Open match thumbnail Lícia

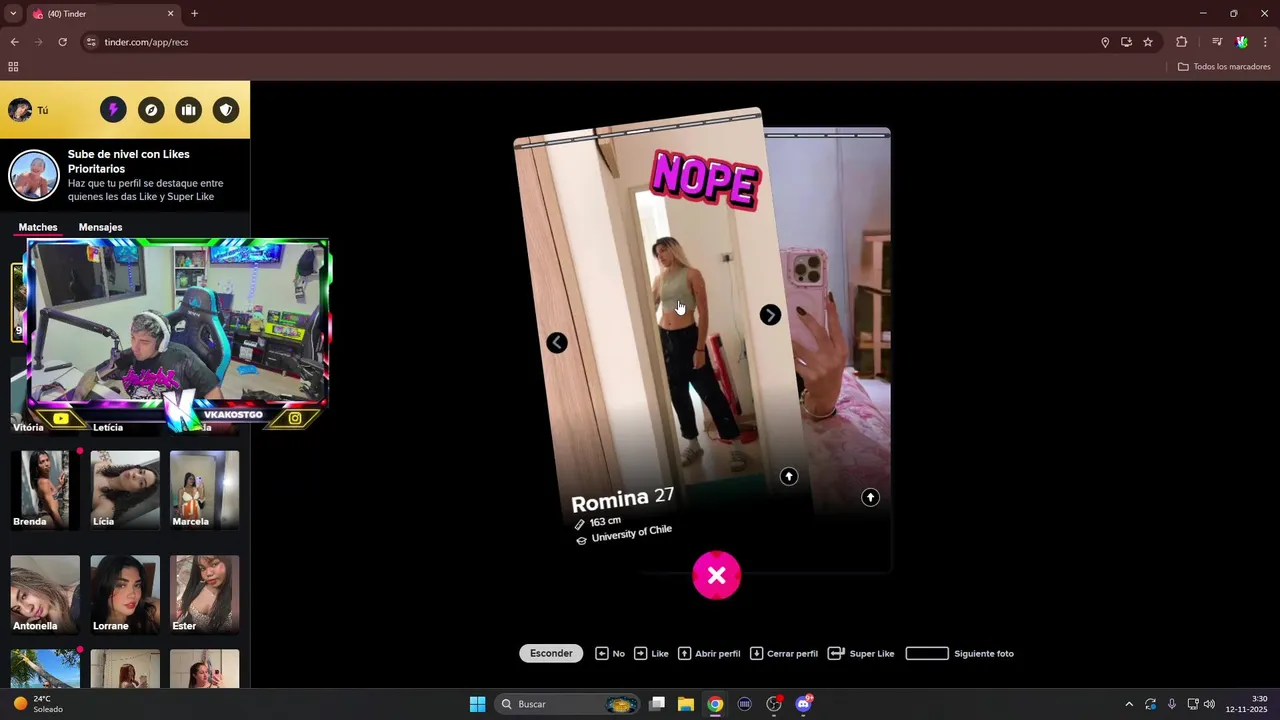pos(125,489)
